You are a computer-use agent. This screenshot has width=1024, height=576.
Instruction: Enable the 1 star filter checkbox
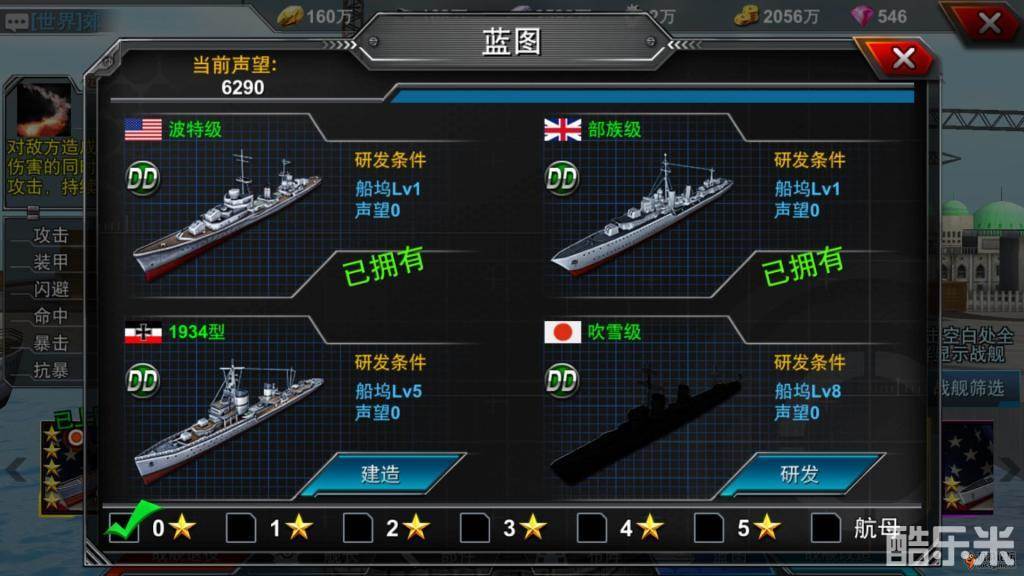241,528
